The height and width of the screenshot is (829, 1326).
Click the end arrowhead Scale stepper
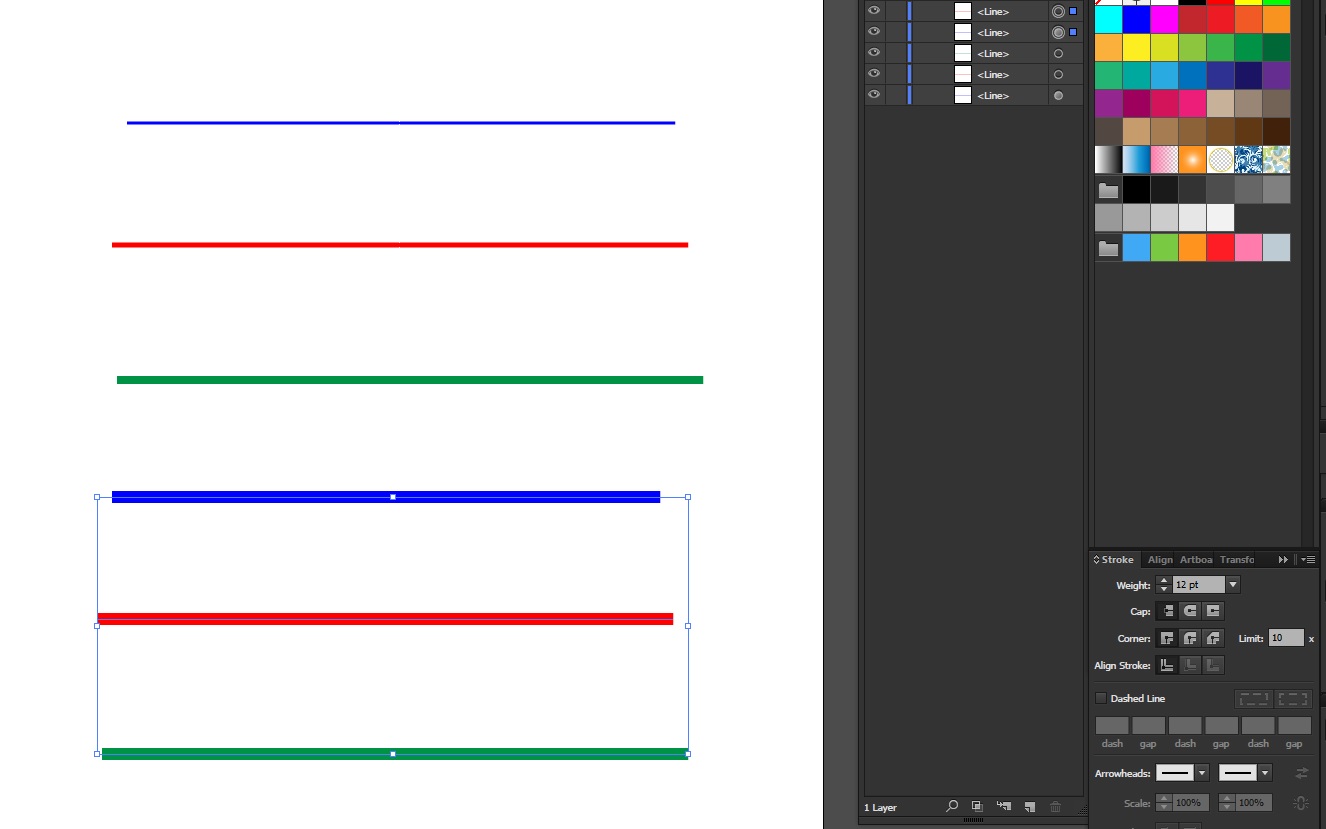pyautogui.click(x=1226, y=802)
